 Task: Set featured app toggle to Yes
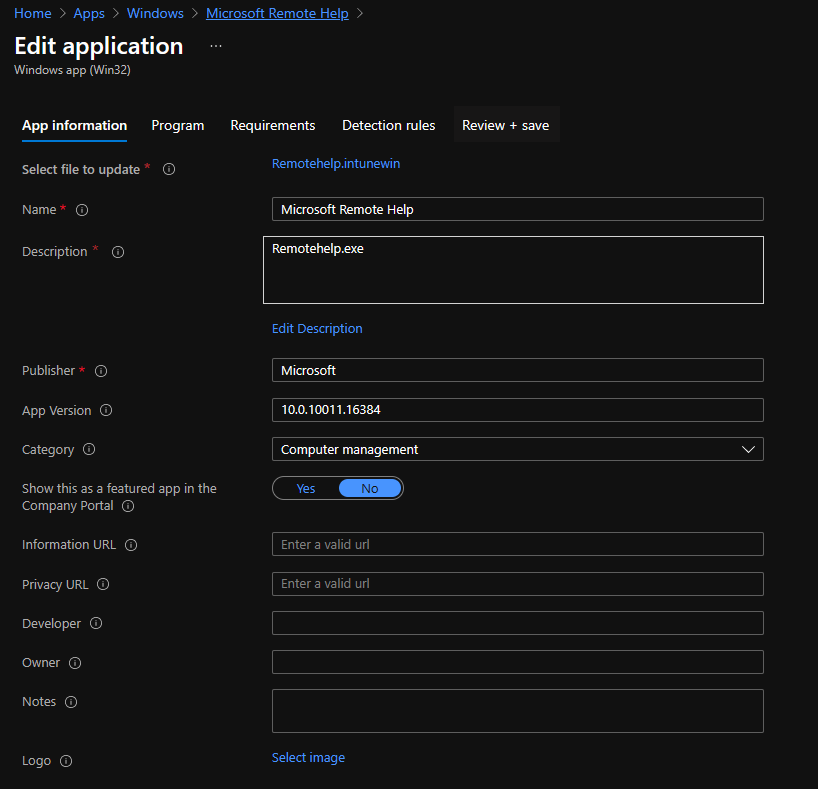306,488
